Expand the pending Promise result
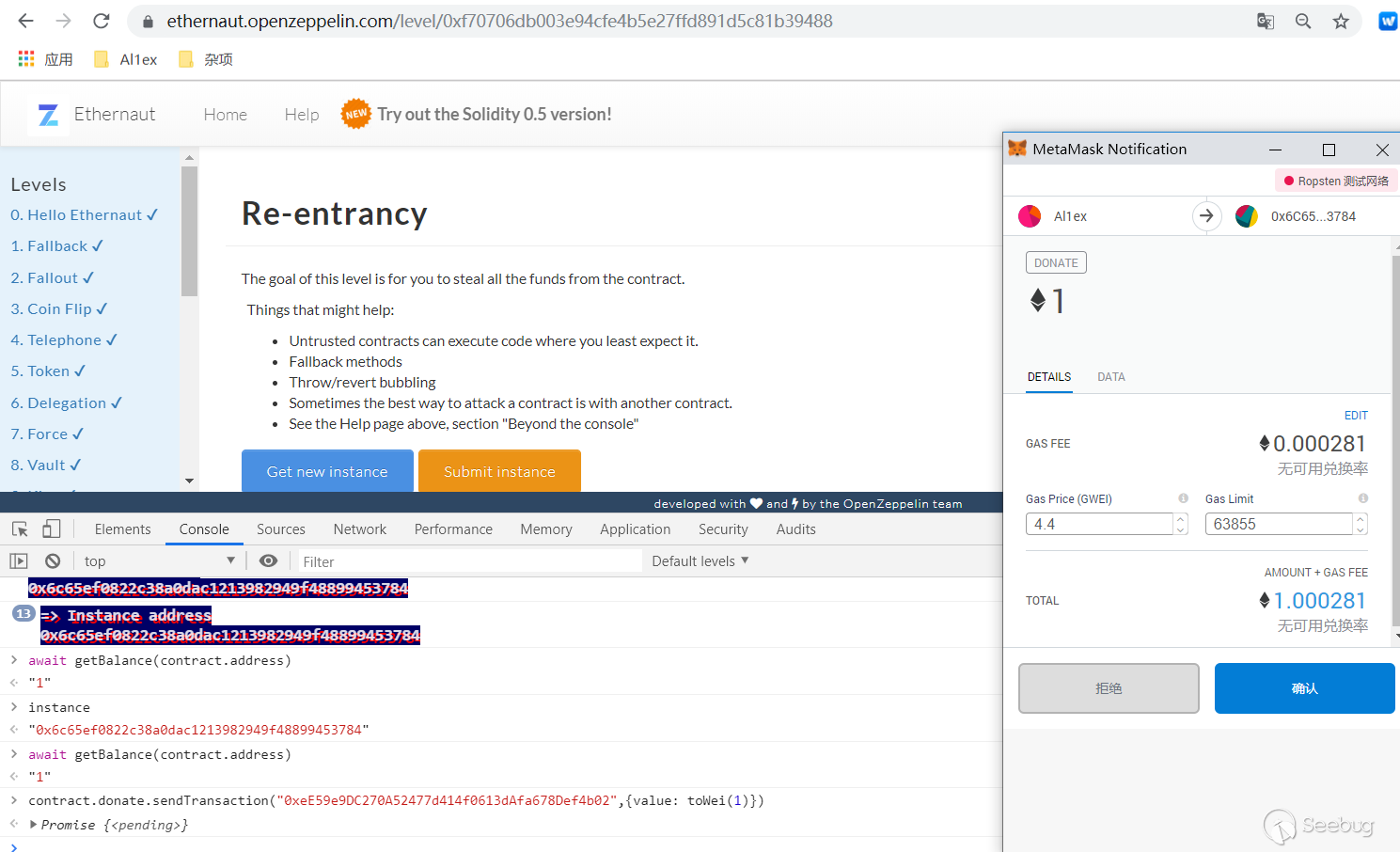 point(34,825)
